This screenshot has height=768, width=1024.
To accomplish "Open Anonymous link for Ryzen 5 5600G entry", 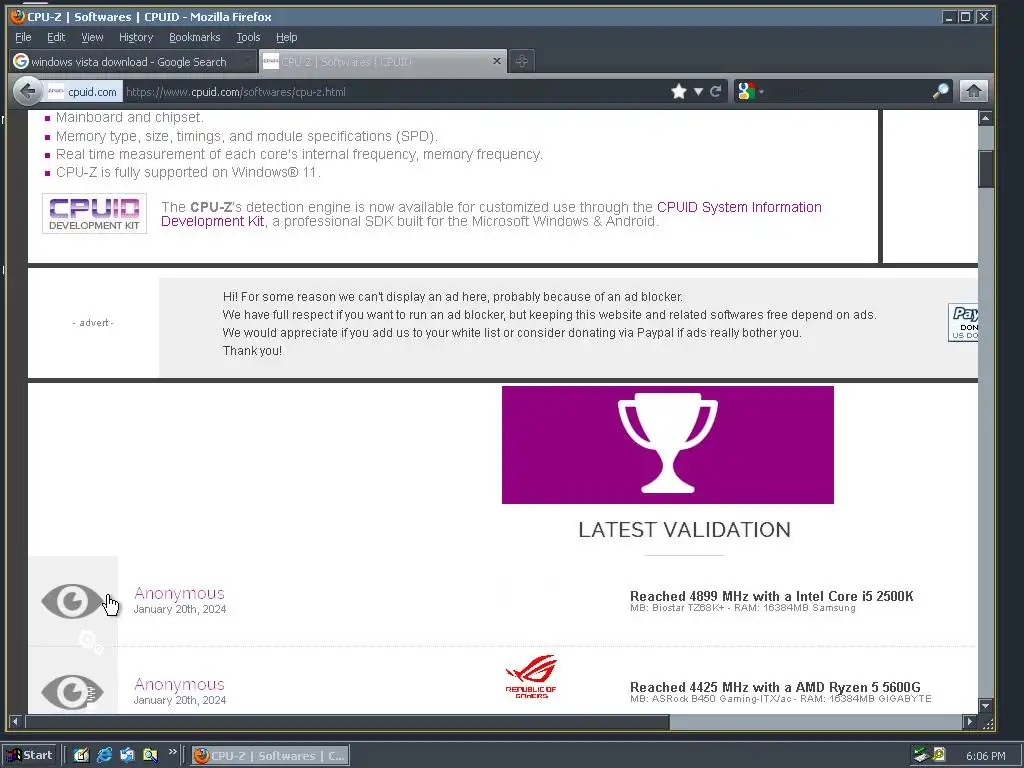I will [179, 684].
